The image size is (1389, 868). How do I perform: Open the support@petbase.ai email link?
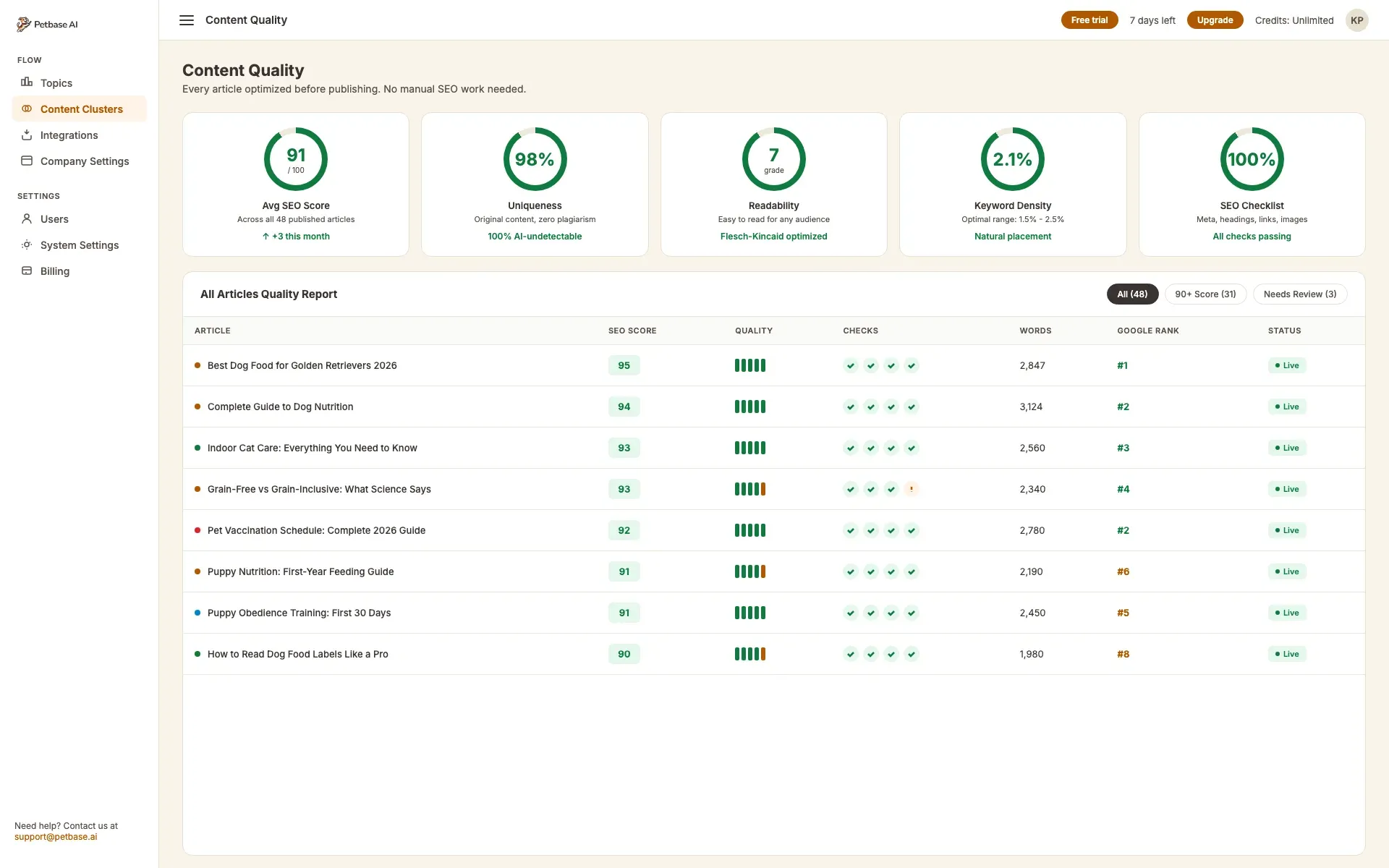[x=56, y=837]
